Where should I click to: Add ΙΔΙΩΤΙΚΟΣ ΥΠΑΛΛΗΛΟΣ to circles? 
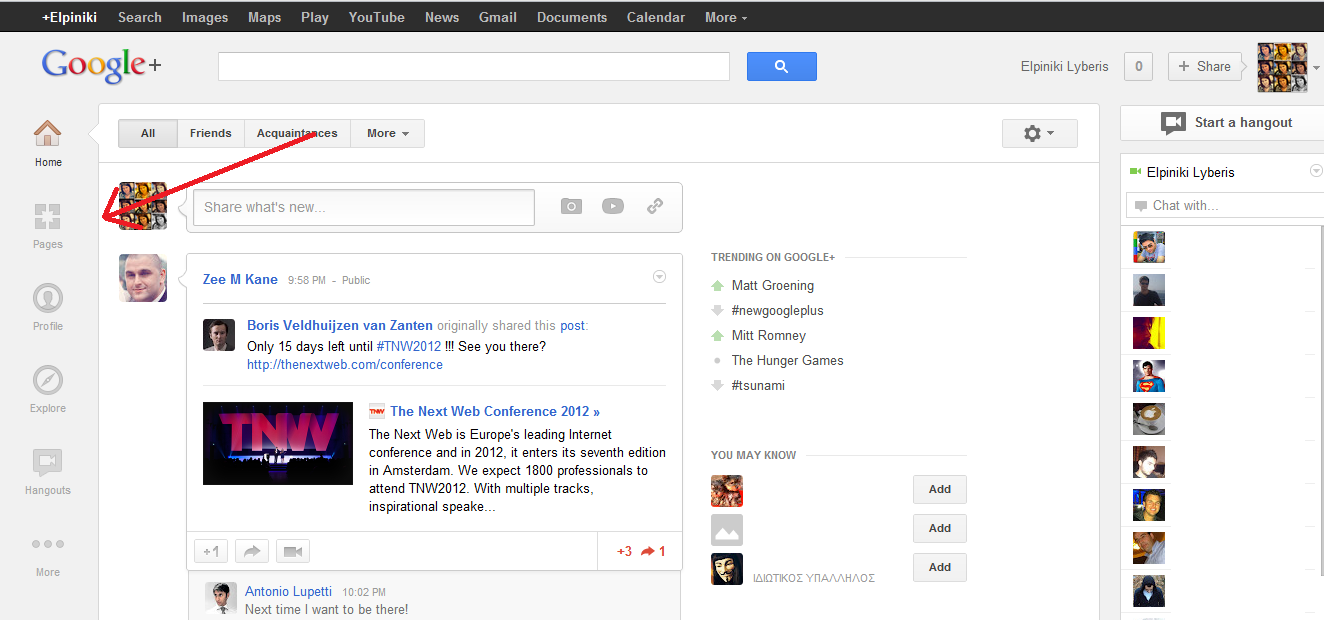940,567
